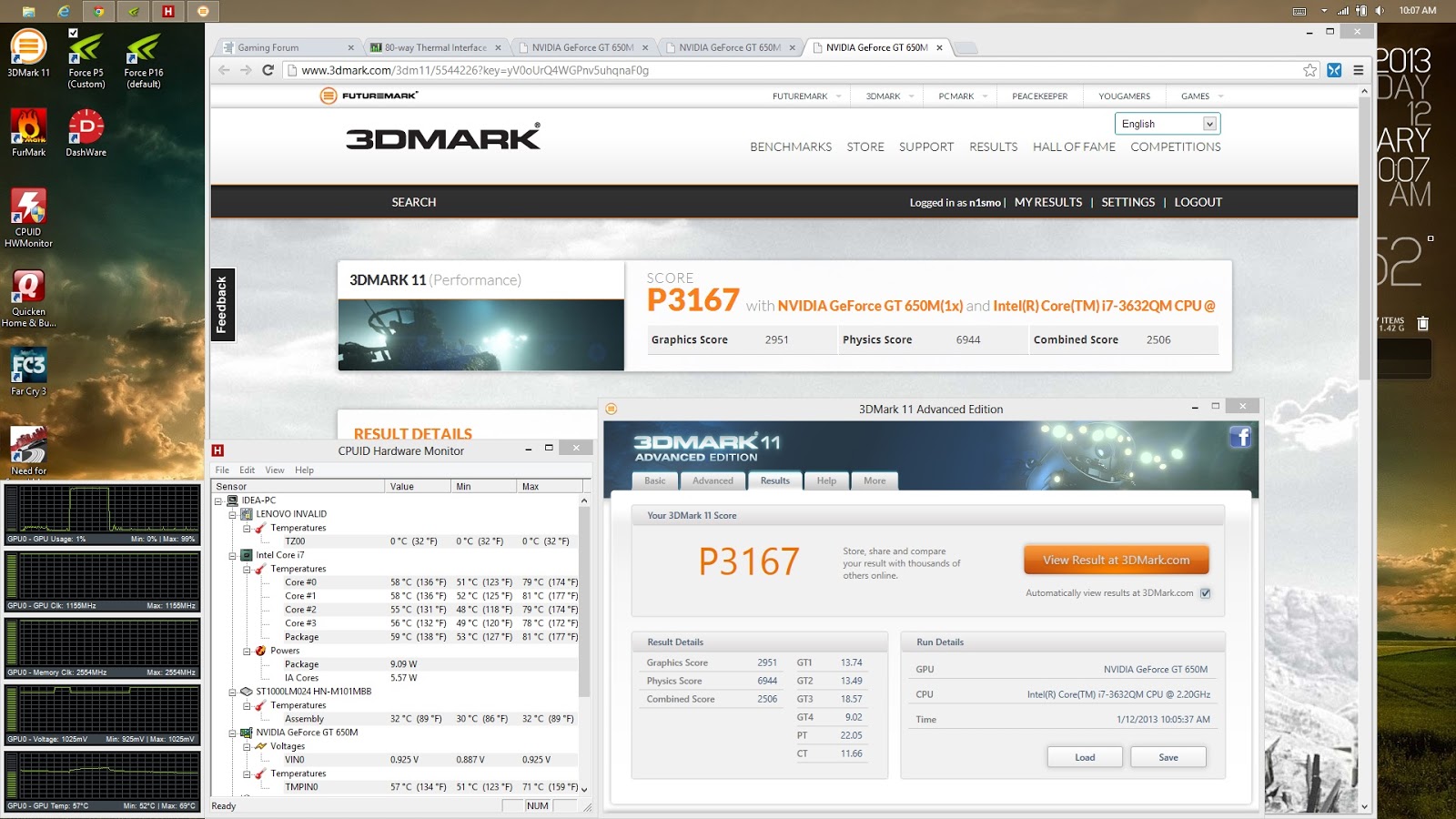Open the Force P16 (default) desktop shortcut
Viewport: 1456px width, 819px height.
click(143, 59)
